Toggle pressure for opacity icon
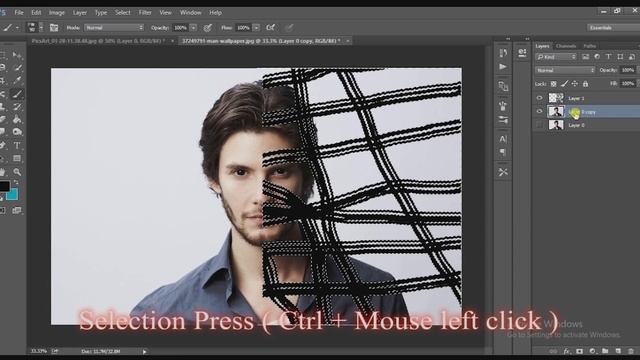Viewport: 640px width, 360px height. pyautogui.click(x=208, y=28)
